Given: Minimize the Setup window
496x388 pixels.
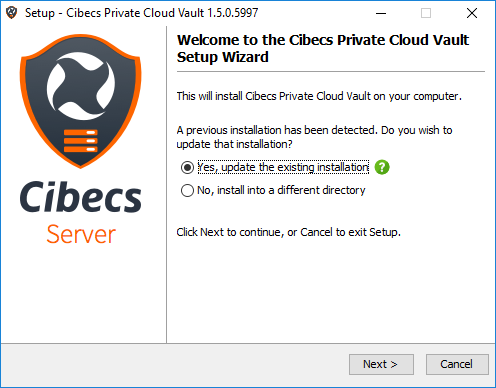Looking at the screenshot, I should point(381,13).
